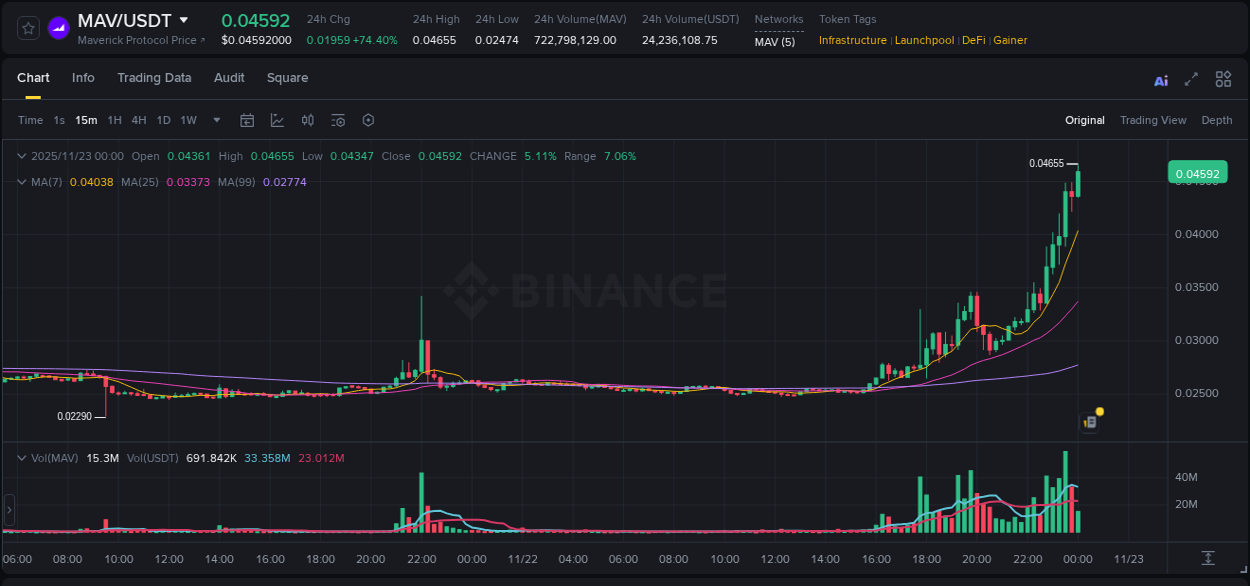Open the indicator settings list icon
This screenshot has height=586, width=1250.
point(338,120)
